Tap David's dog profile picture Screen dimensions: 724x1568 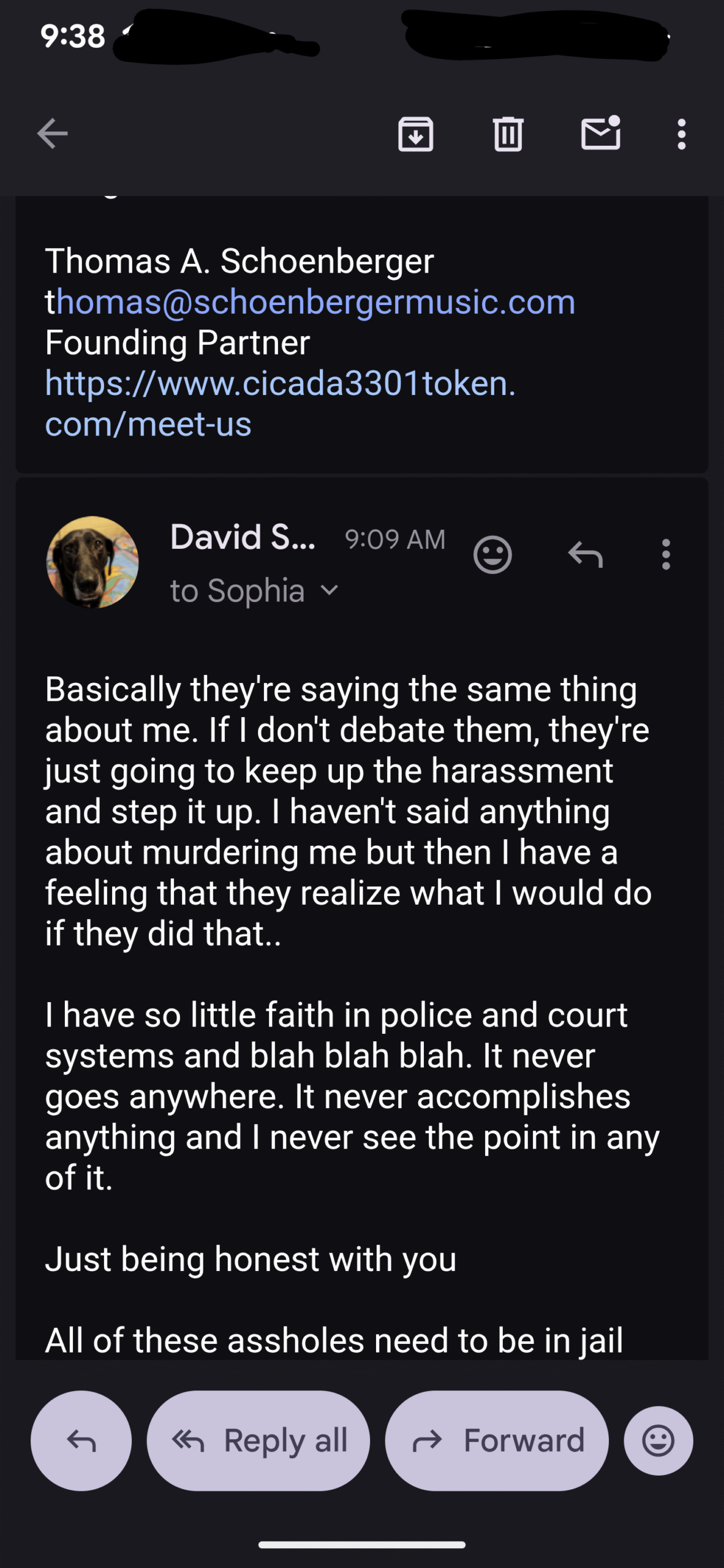(92, 562)
